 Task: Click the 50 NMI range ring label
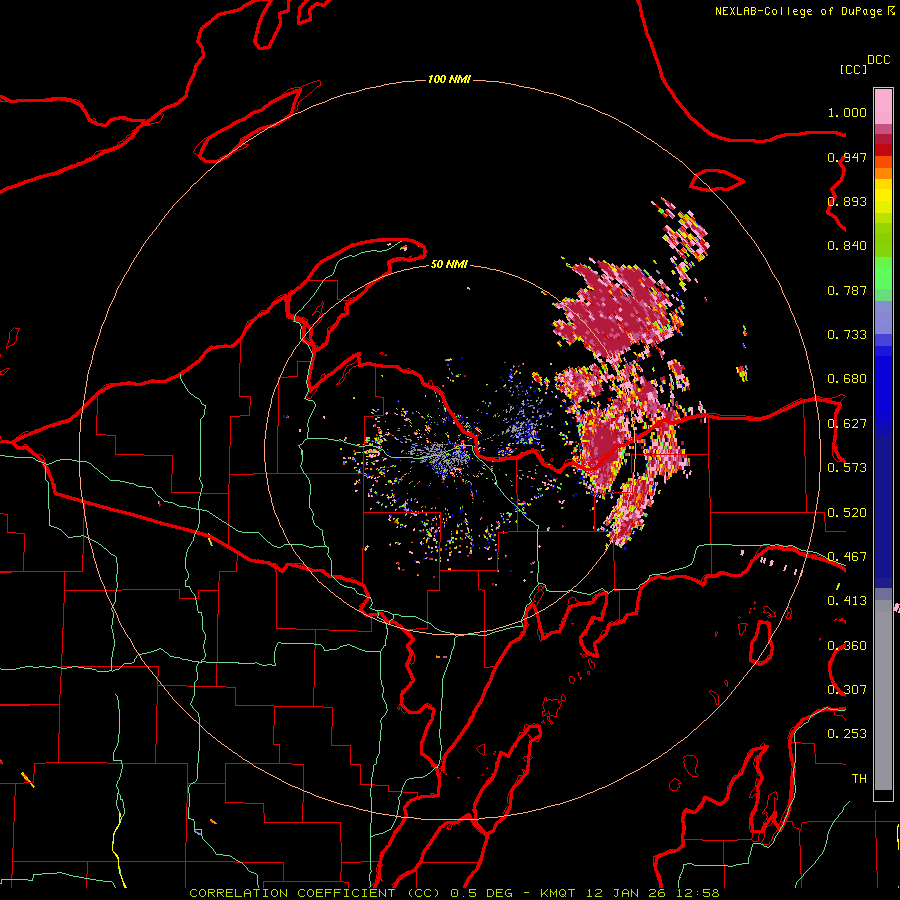[x=449, y=264]
